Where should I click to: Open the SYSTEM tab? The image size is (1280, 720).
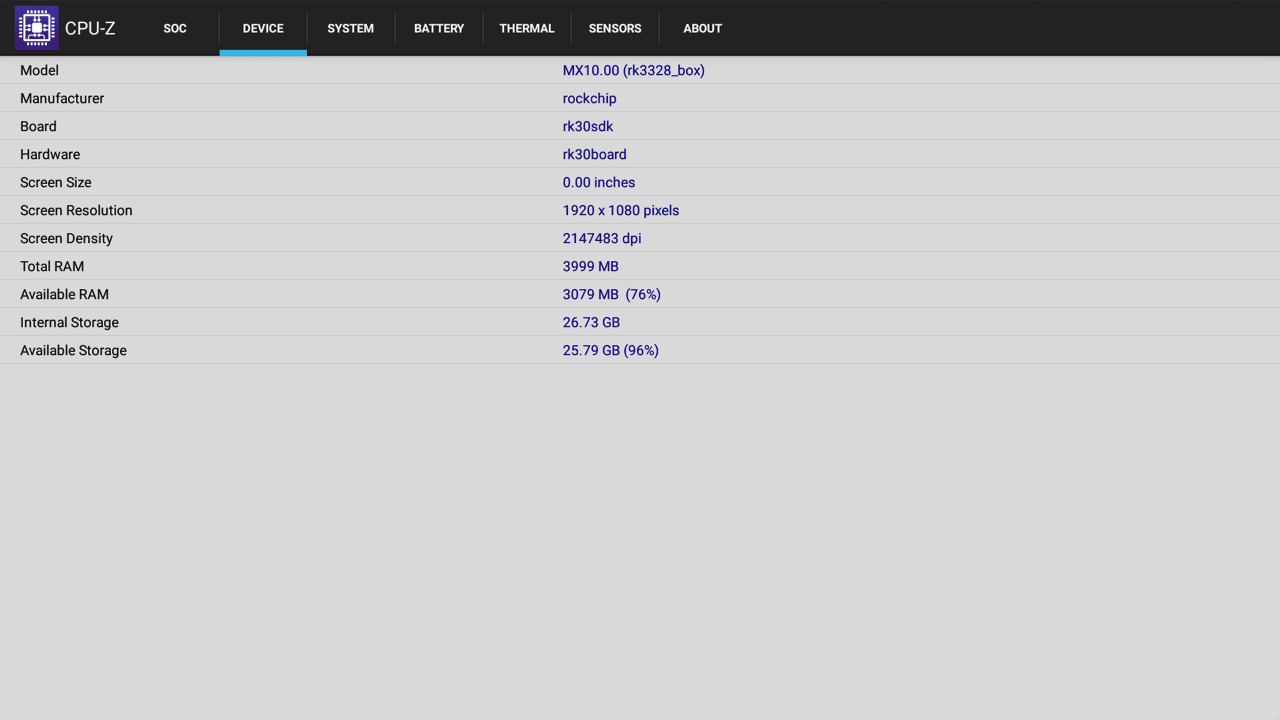click(x=351, y=28)
